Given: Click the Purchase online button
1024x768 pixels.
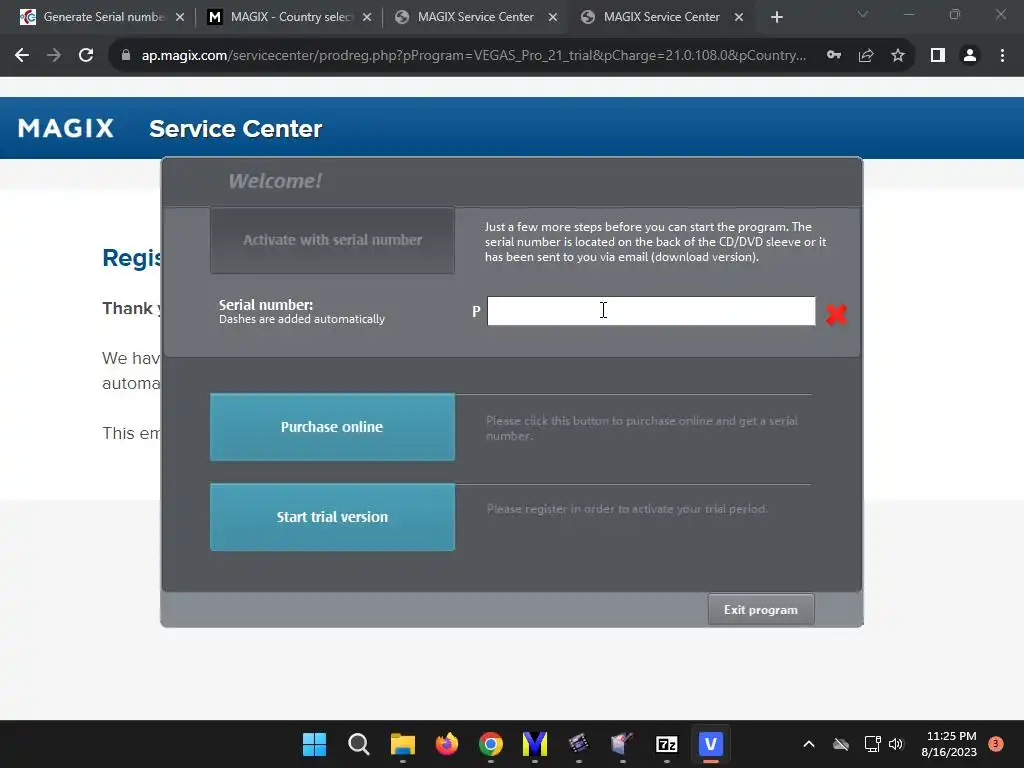Looking at the screenshot, I should [332, 427].
